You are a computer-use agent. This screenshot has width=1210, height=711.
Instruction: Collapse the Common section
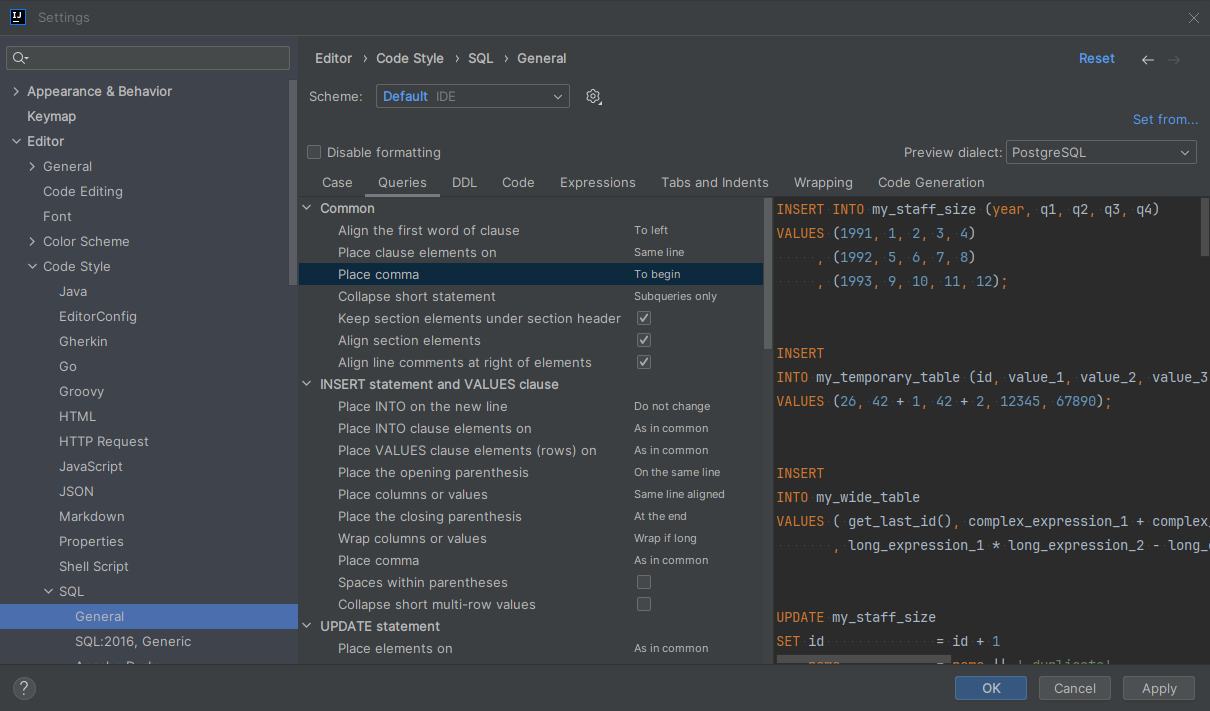coord(307,208)
